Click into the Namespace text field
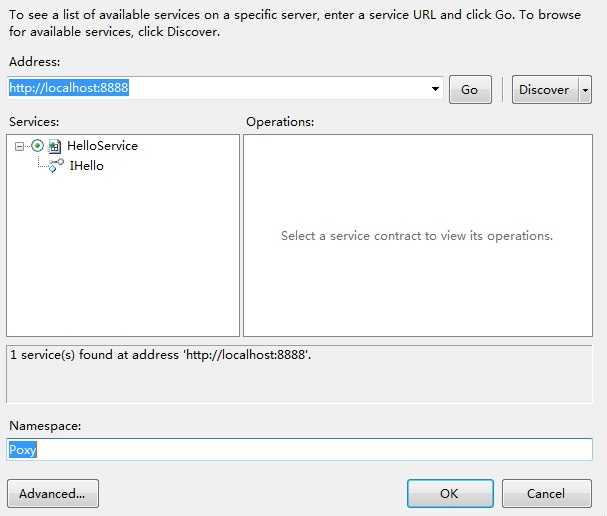607x516 pixels. (x=299, y=449)
